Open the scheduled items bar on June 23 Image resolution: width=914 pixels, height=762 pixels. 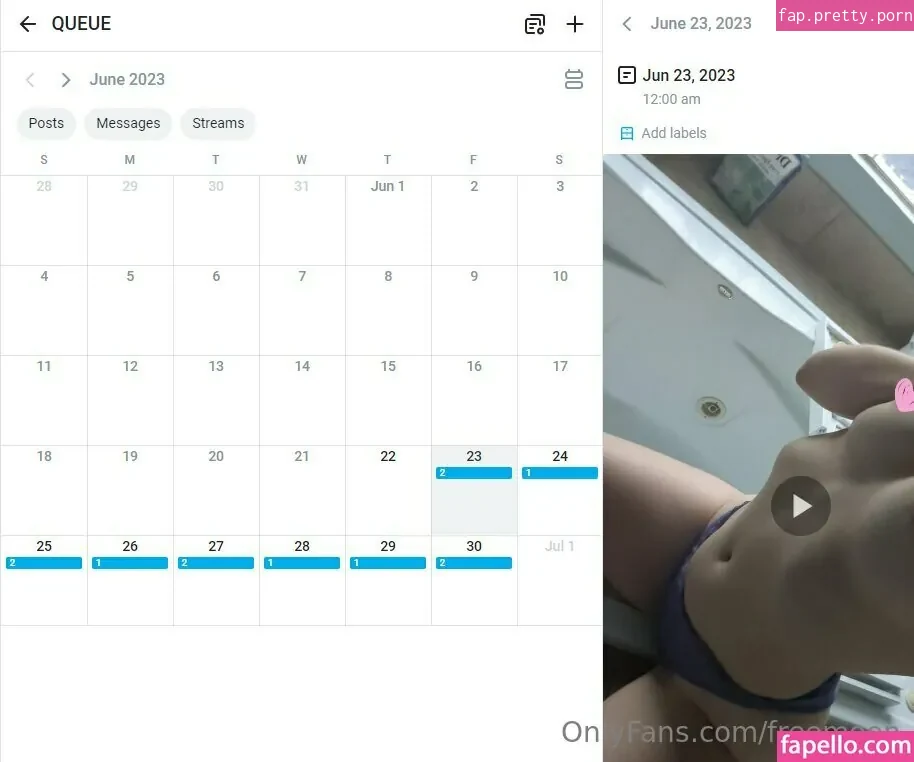coord(474,473)
